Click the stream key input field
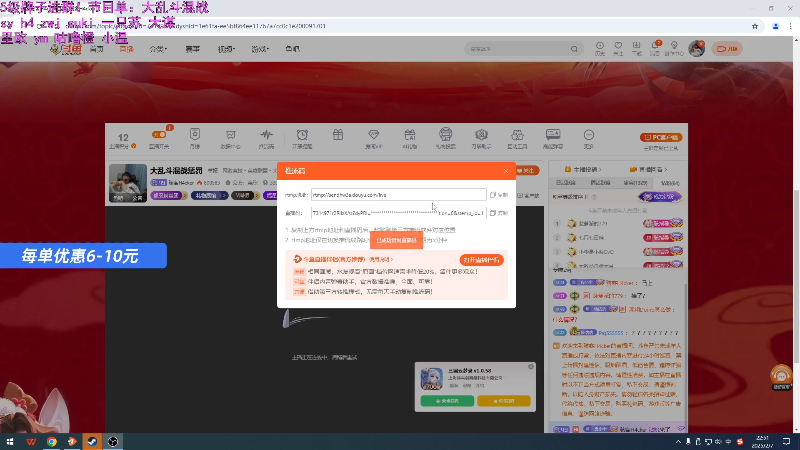The width and height of the screenshot is (800, 450). pyautogui.click(x=398, y=213)
